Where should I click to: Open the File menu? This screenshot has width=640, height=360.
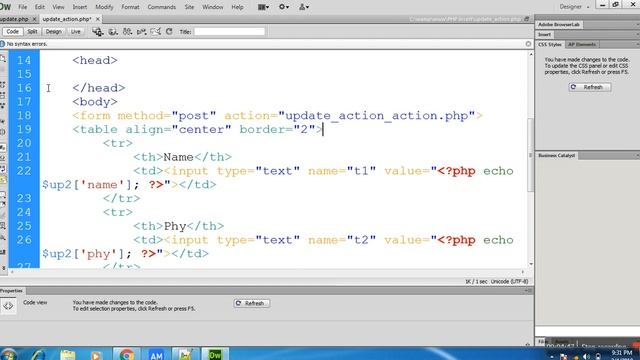coord(22,7)
